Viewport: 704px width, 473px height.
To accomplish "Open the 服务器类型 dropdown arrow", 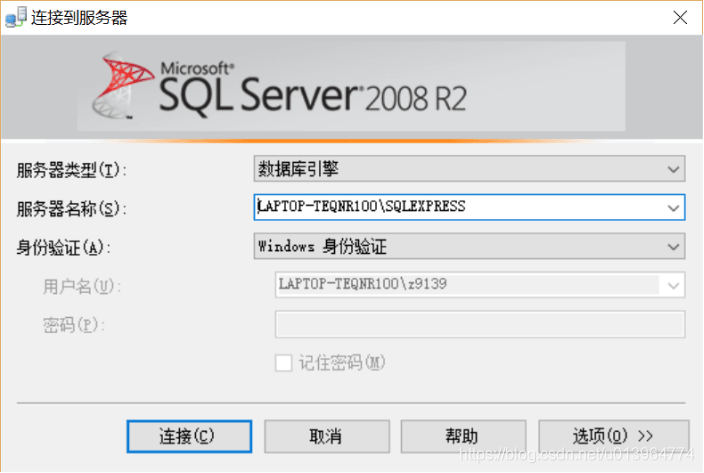I will (673, 169).
